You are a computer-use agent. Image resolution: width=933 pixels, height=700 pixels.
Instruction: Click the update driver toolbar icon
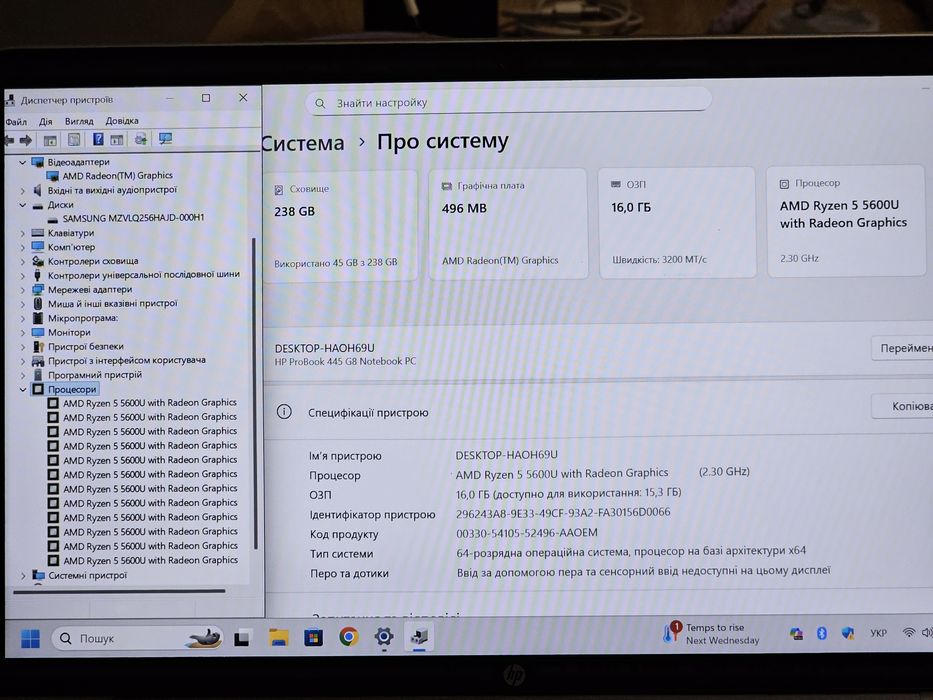coord(141,139)
